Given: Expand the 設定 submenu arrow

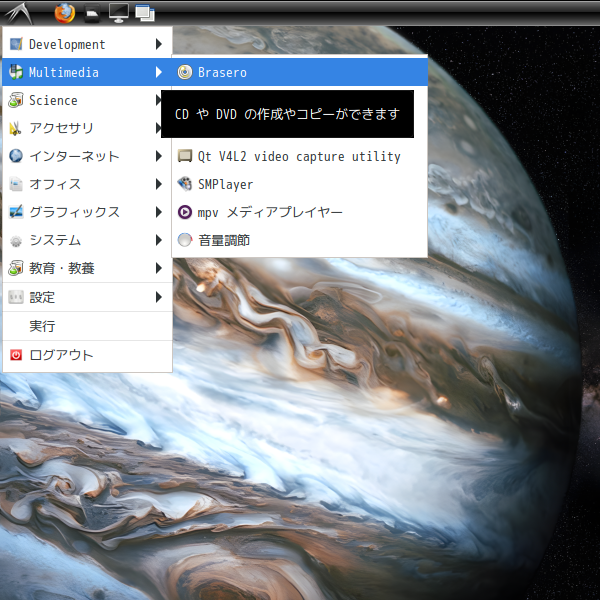Looking at the screenshot, I should [159, 297].
